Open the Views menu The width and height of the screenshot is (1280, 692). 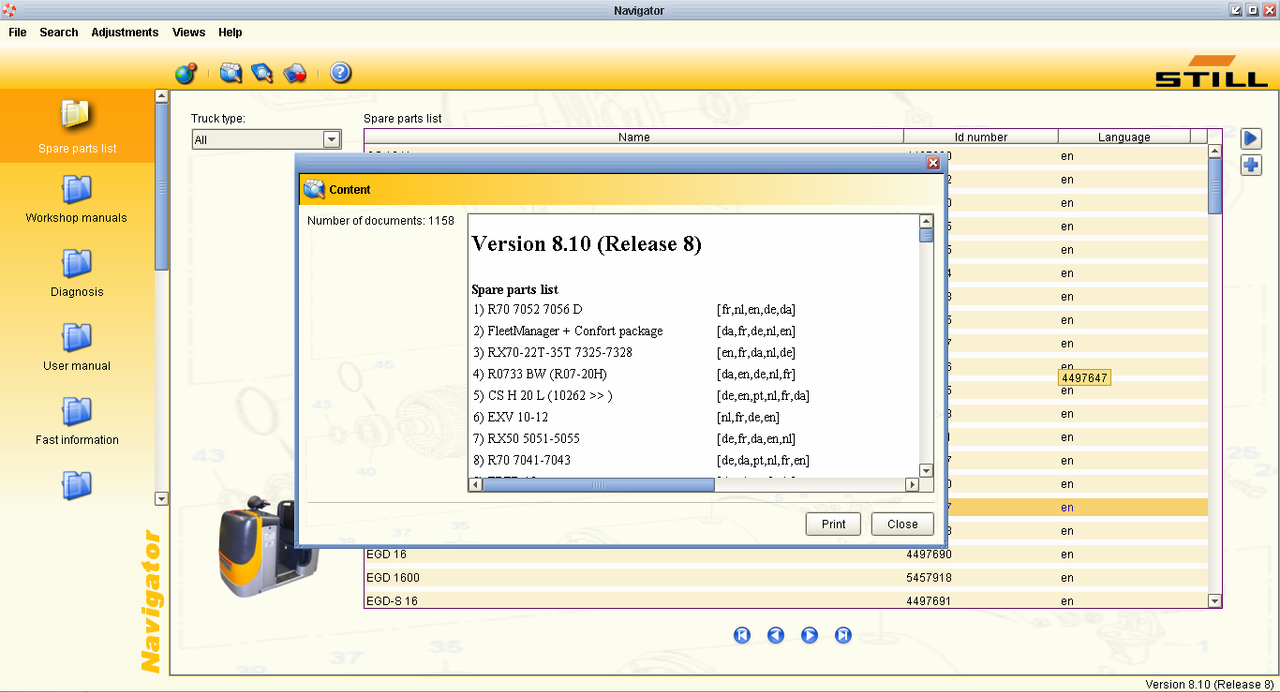[x=189, y=32]
